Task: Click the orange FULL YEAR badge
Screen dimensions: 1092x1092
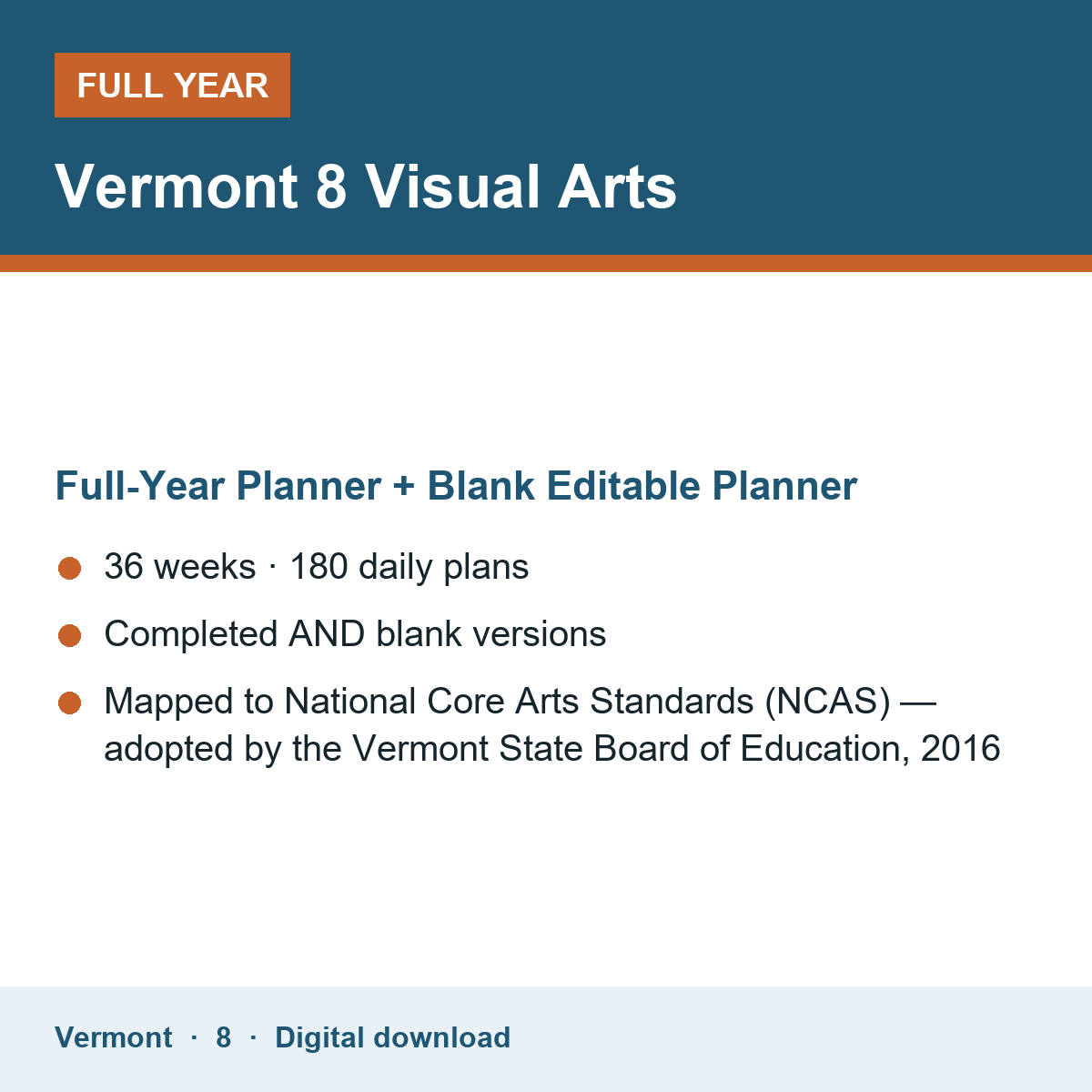Action: (x=172, y=85)
